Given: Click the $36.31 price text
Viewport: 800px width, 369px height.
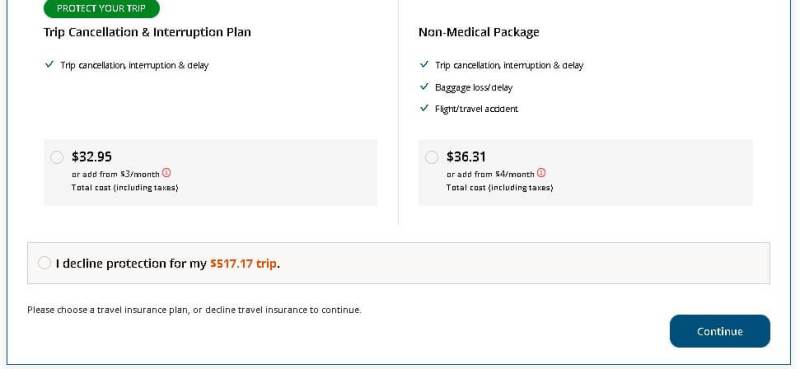Looking at the screenshot, I should point(466,157).
